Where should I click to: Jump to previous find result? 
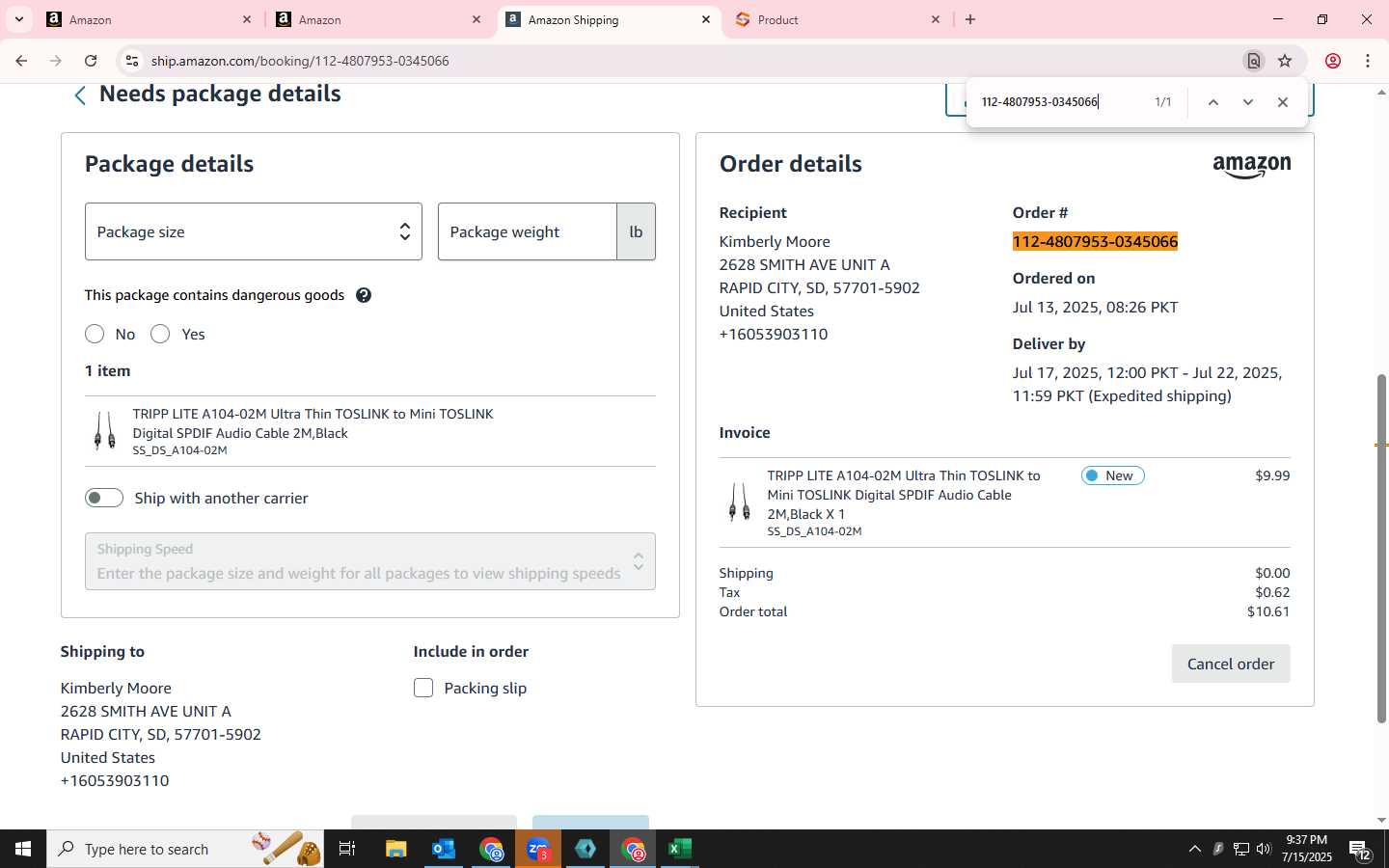tap(1213, 102)
